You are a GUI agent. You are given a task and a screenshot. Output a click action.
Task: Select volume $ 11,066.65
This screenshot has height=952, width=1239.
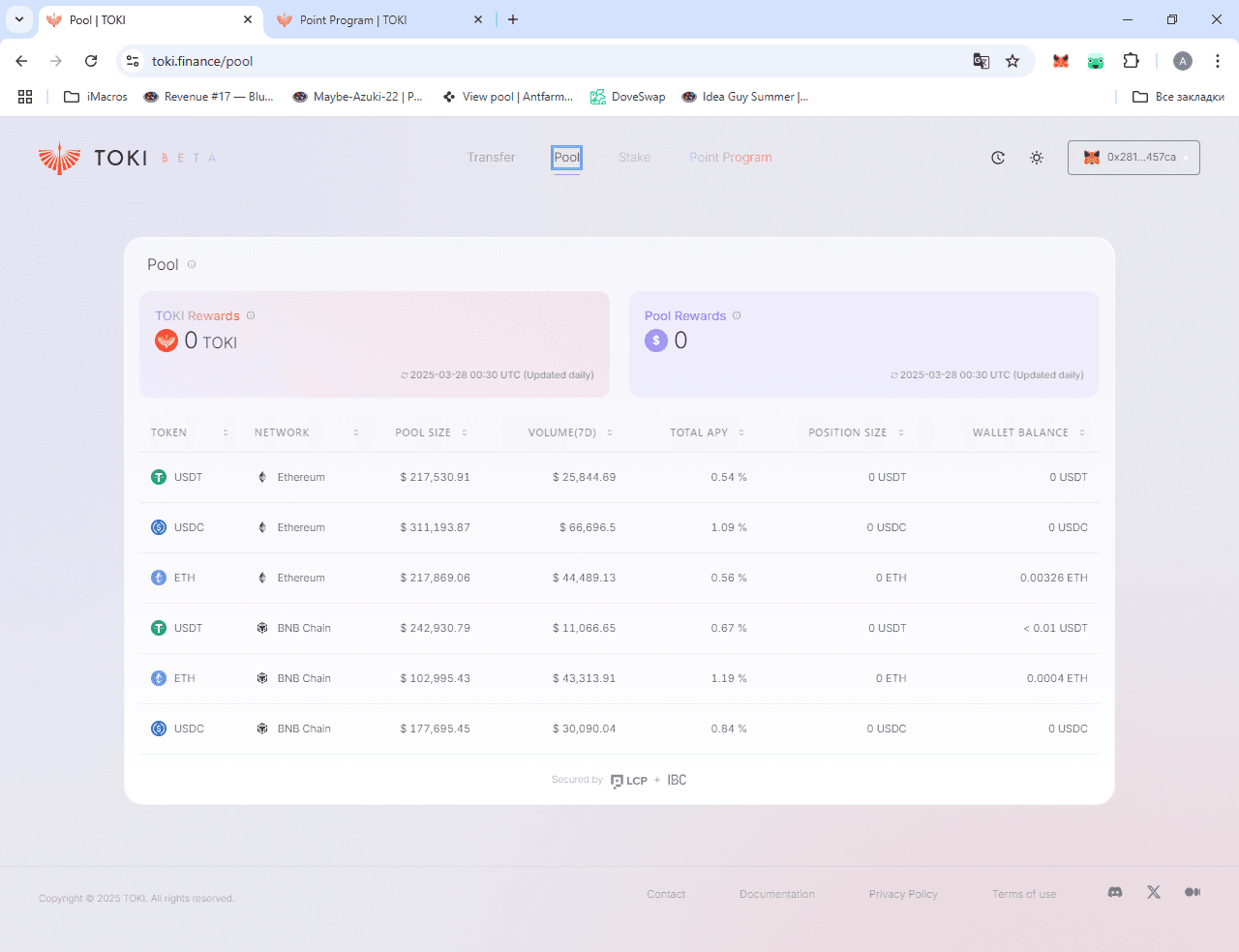pyautogui.click(x=584, y=628)
